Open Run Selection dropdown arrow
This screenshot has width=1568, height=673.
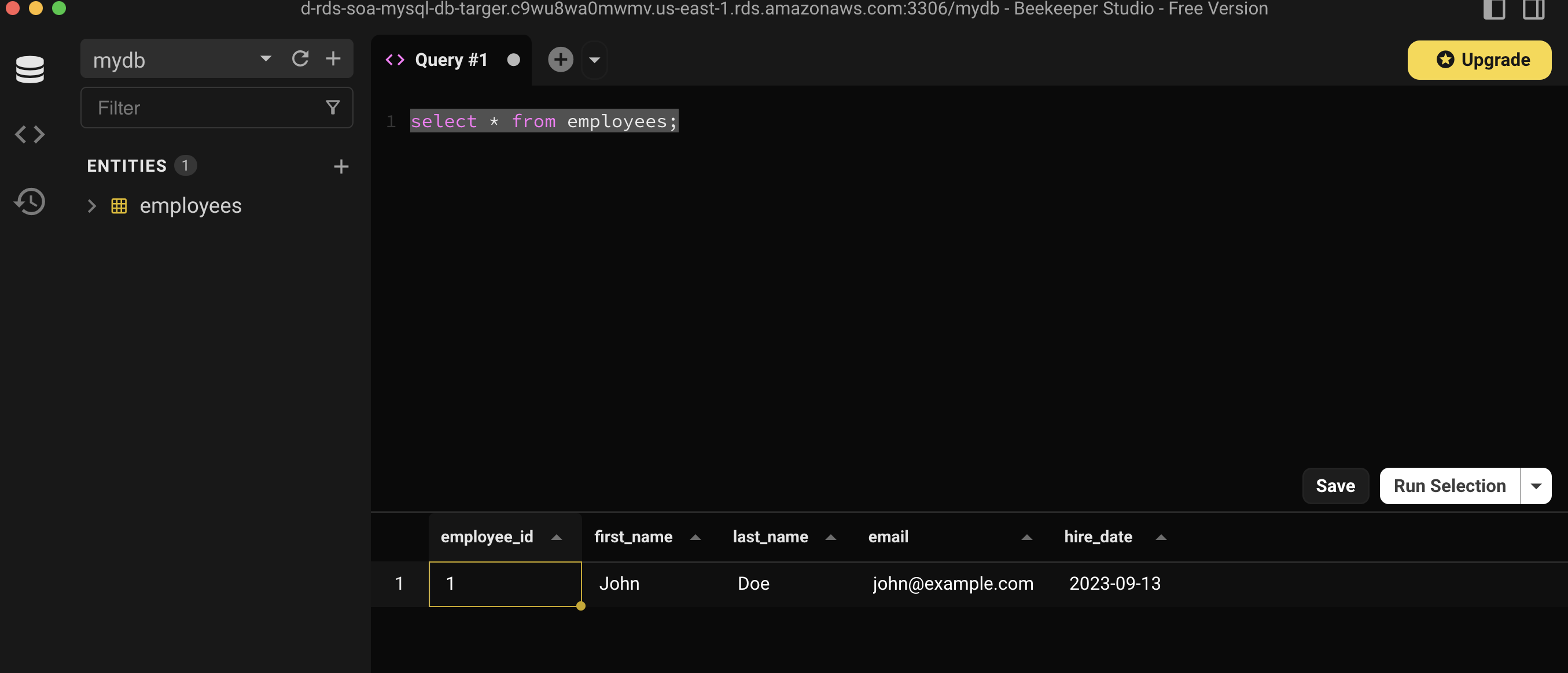(x=1536, y=486)
